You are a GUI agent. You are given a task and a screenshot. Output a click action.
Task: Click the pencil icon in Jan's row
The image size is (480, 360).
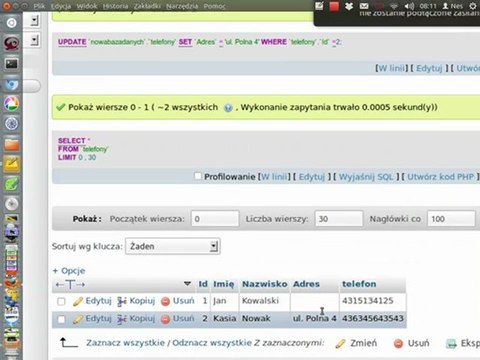(x=78, y=301)
